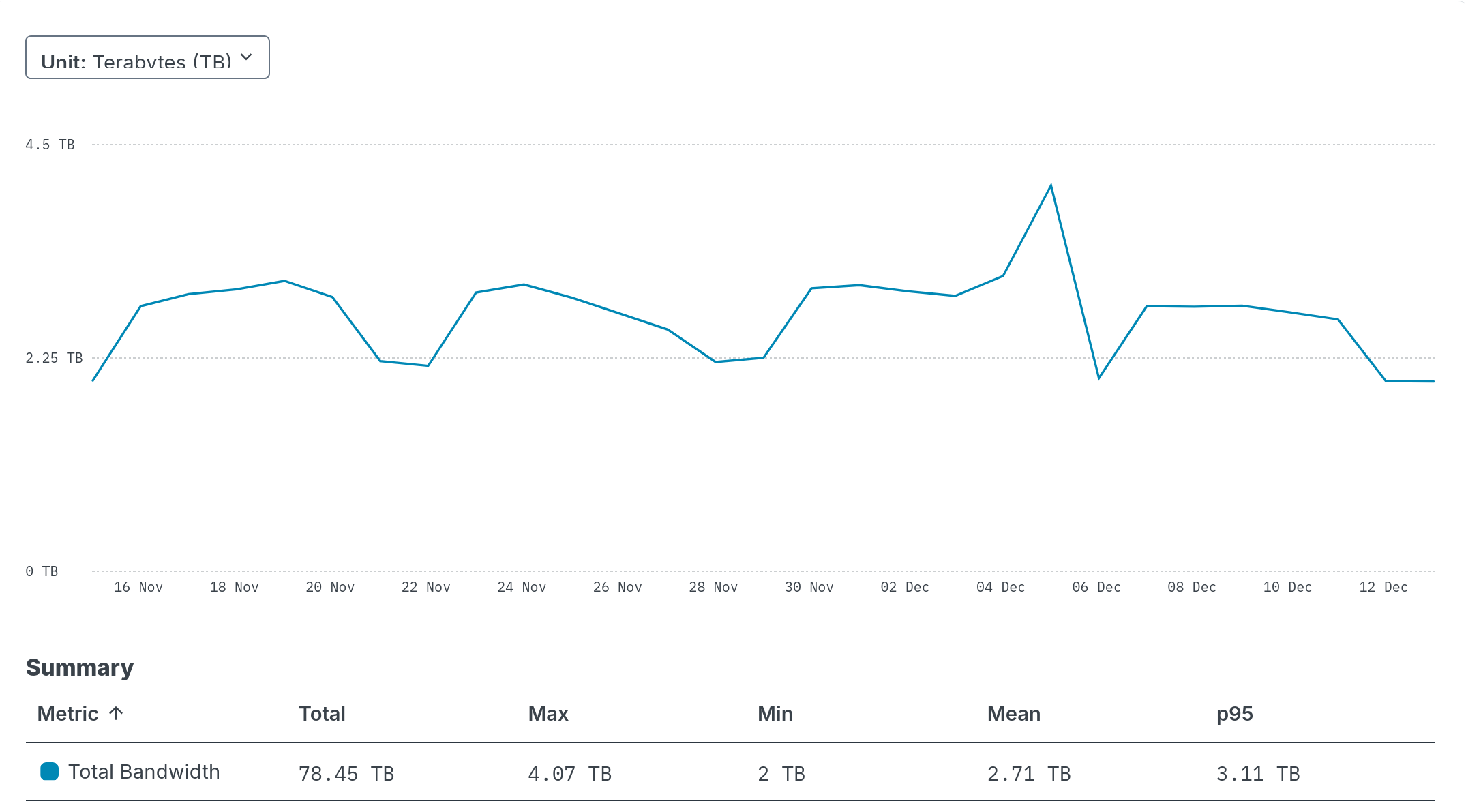
Task: Select the Mean column header
Action: point(1013,714)
